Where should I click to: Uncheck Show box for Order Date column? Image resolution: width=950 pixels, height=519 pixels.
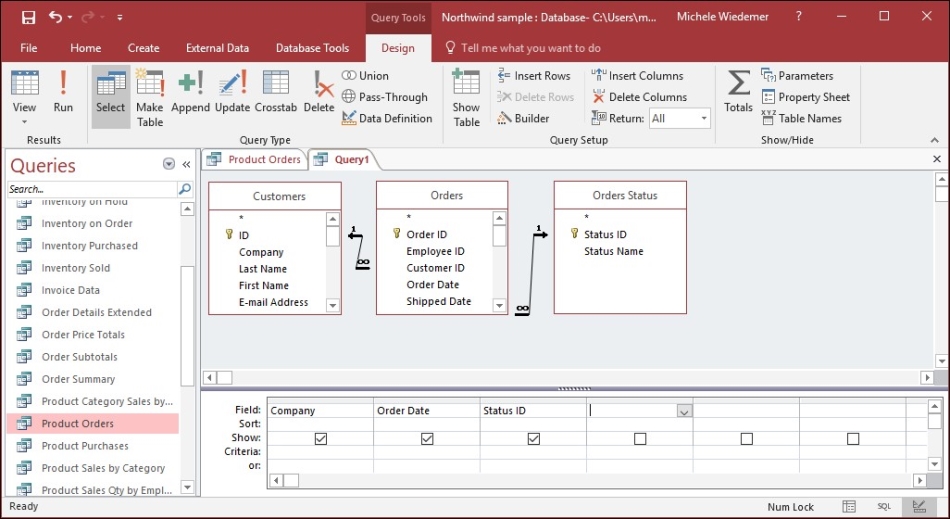click(427, 438)
